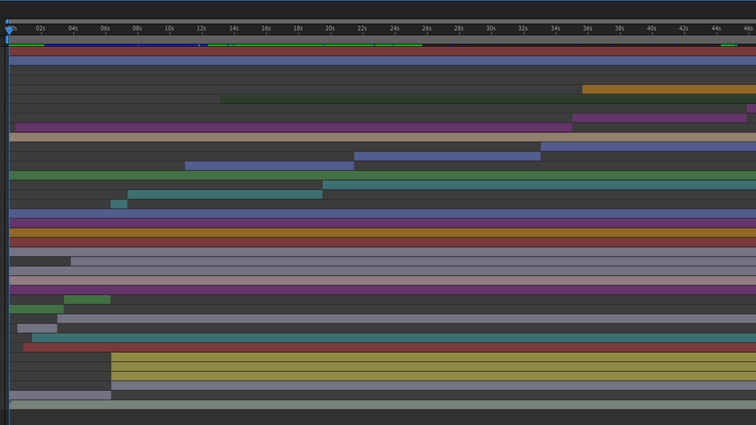Image resolution: width=756 pixels, height=425 pixels.
Task: Select the tiny teal layer bar near 06s
Action: tap(119, 204)
